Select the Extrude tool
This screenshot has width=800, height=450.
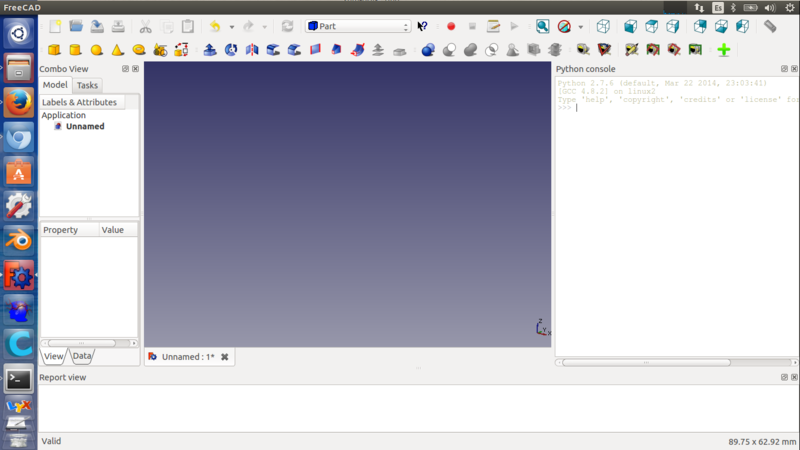coord(210,49)
